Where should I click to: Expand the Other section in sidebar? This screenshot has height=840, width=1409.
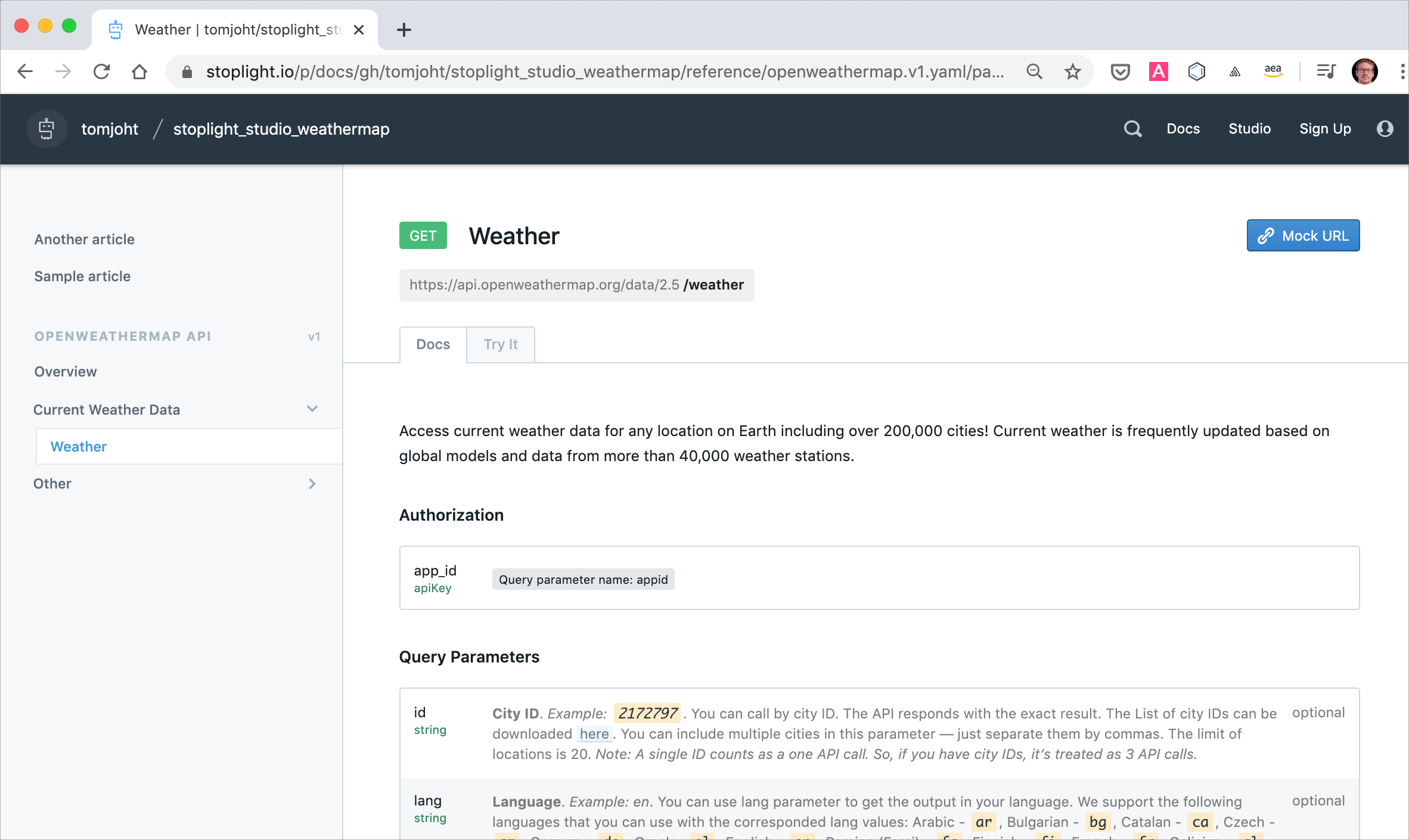pyautogui.click(x=314, y=484)
